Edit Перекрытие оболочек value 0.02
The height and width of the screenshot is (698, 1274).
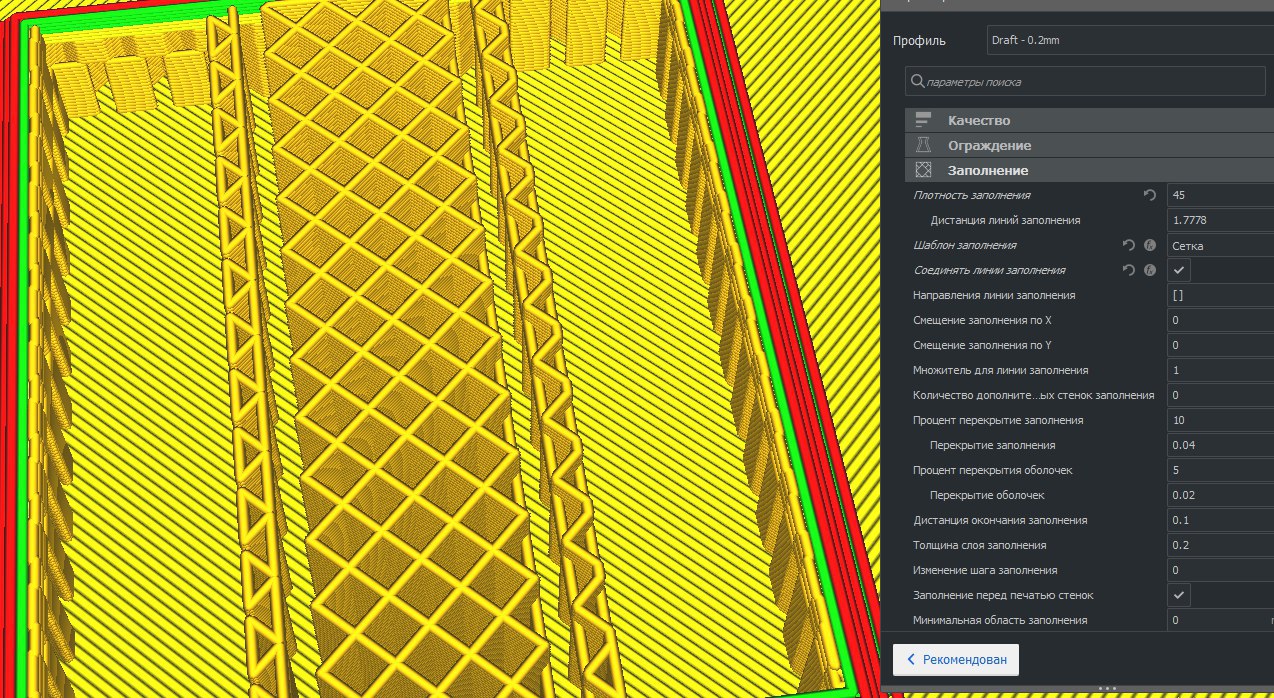1221,495
